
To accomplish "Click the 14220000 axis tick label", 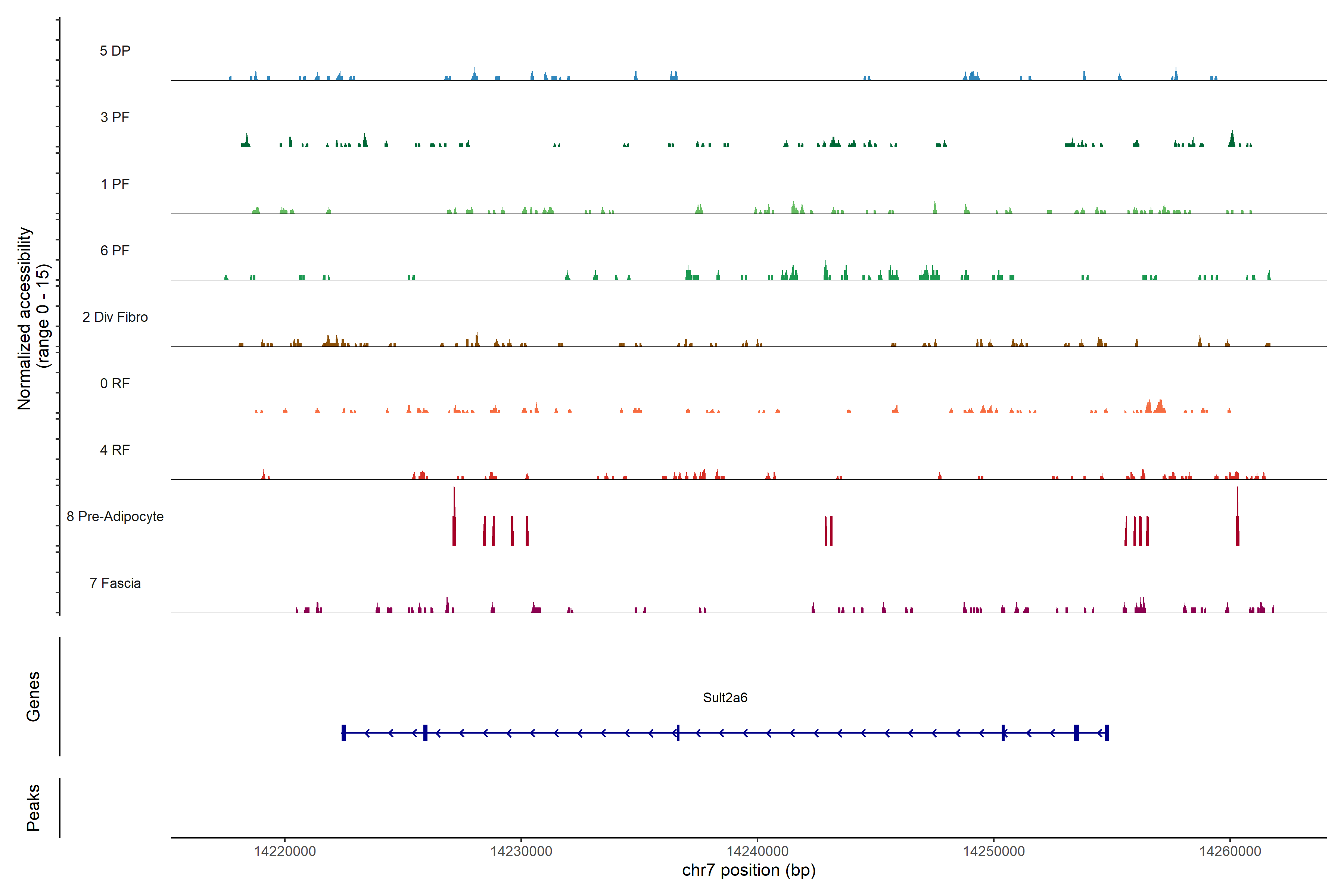I will click(284, 852).
